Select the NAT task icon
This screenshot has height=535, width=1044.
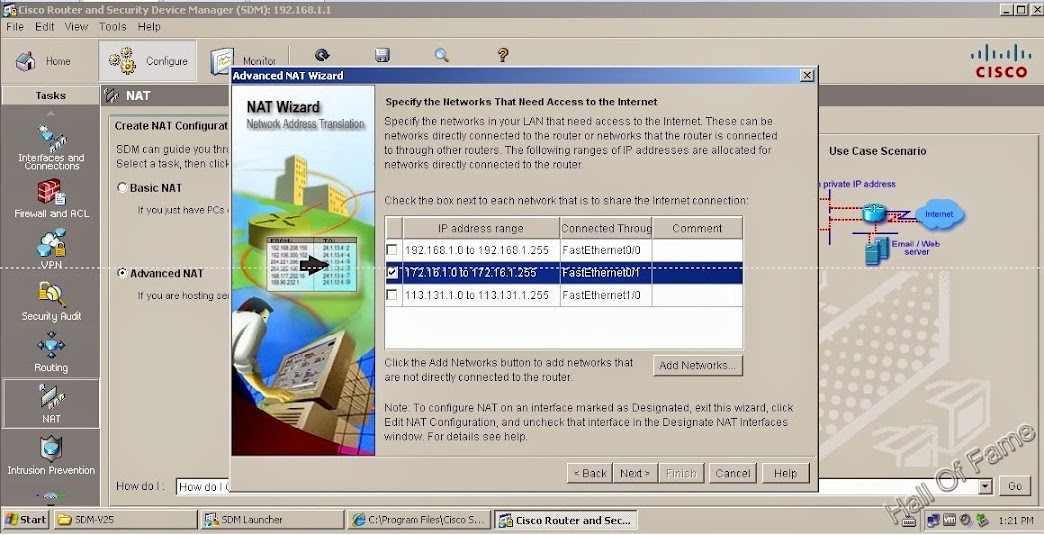(x=51, y=403)
